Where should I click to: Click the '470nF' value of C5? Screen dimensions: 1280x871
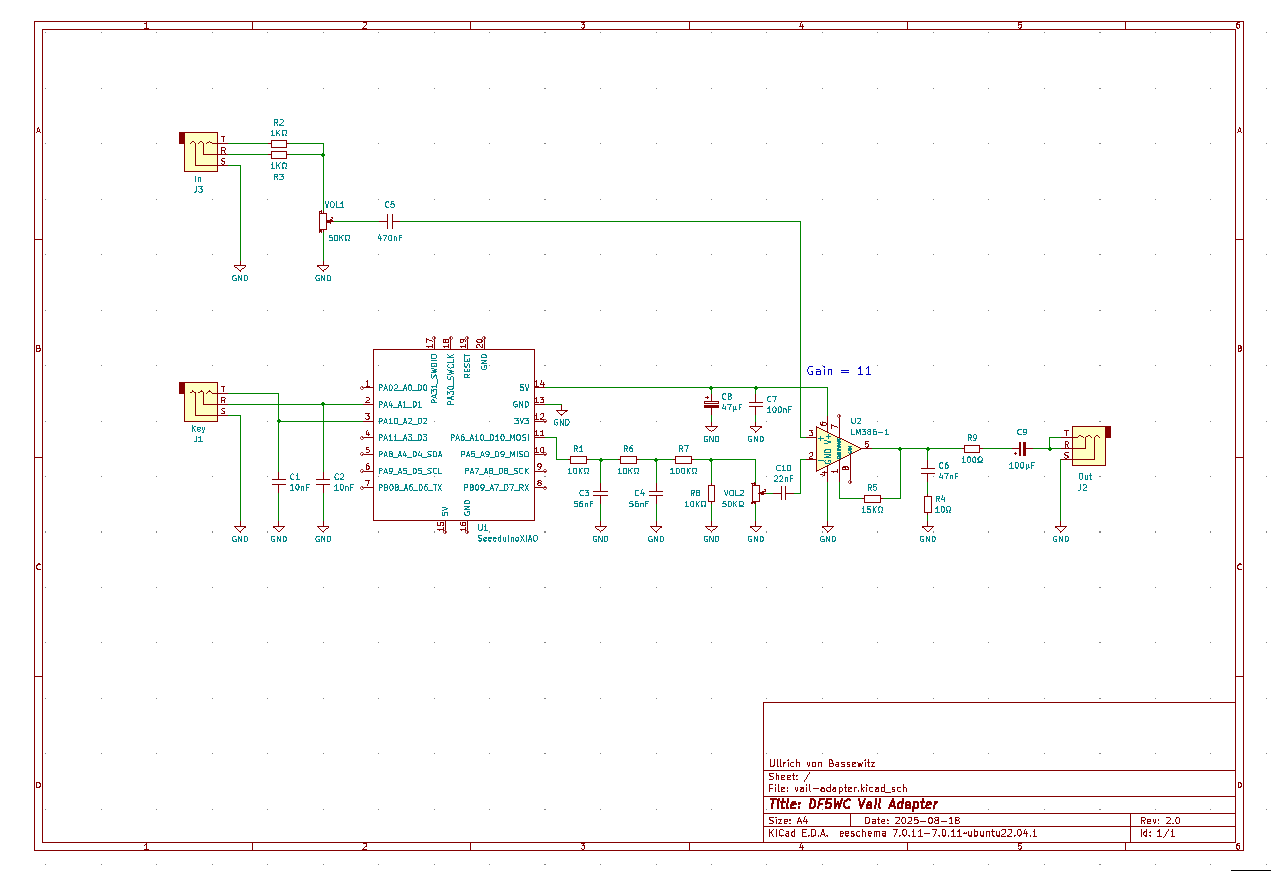pyautogui.click(x=390, y=238)
